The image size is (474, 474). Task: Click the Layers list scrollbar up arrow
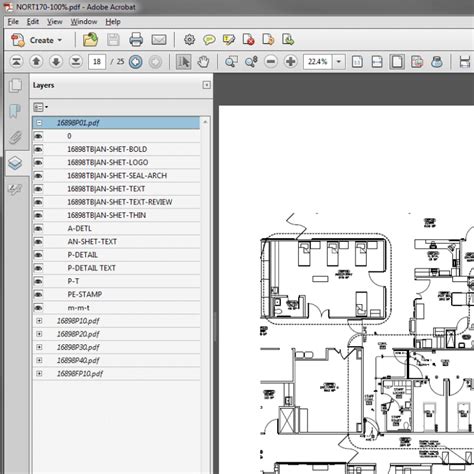(205, 122)
